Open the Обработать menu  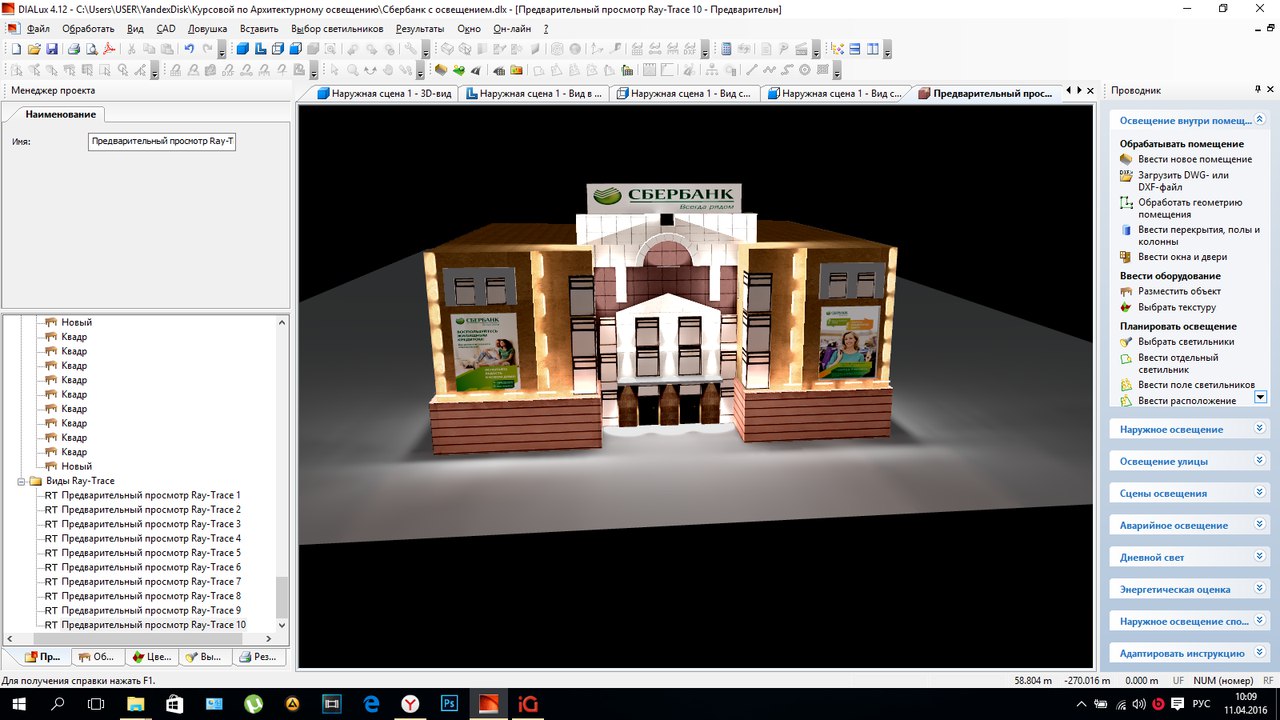click(x=88, y=29)
